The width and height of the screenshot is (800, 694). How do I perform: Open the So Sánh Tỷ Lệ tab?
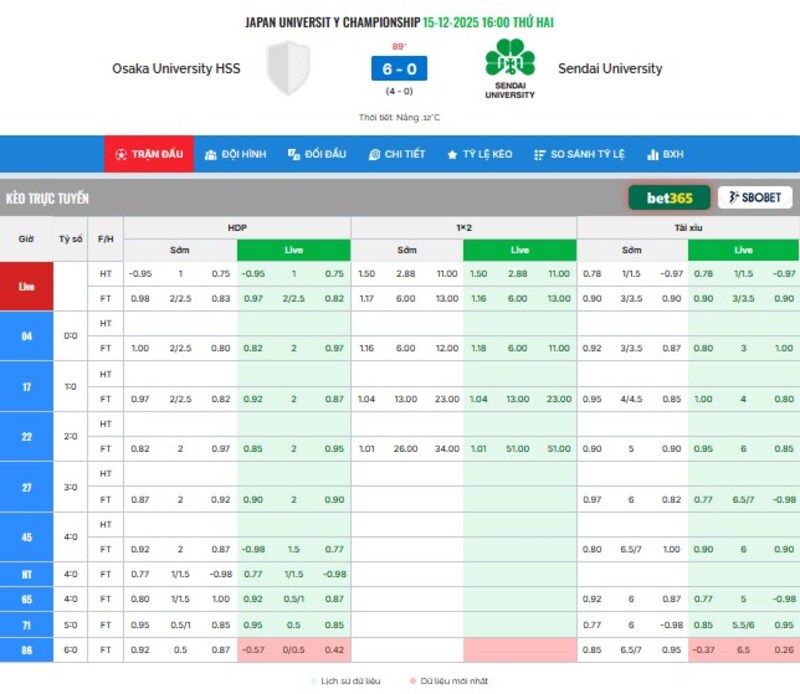pos(579,154)
